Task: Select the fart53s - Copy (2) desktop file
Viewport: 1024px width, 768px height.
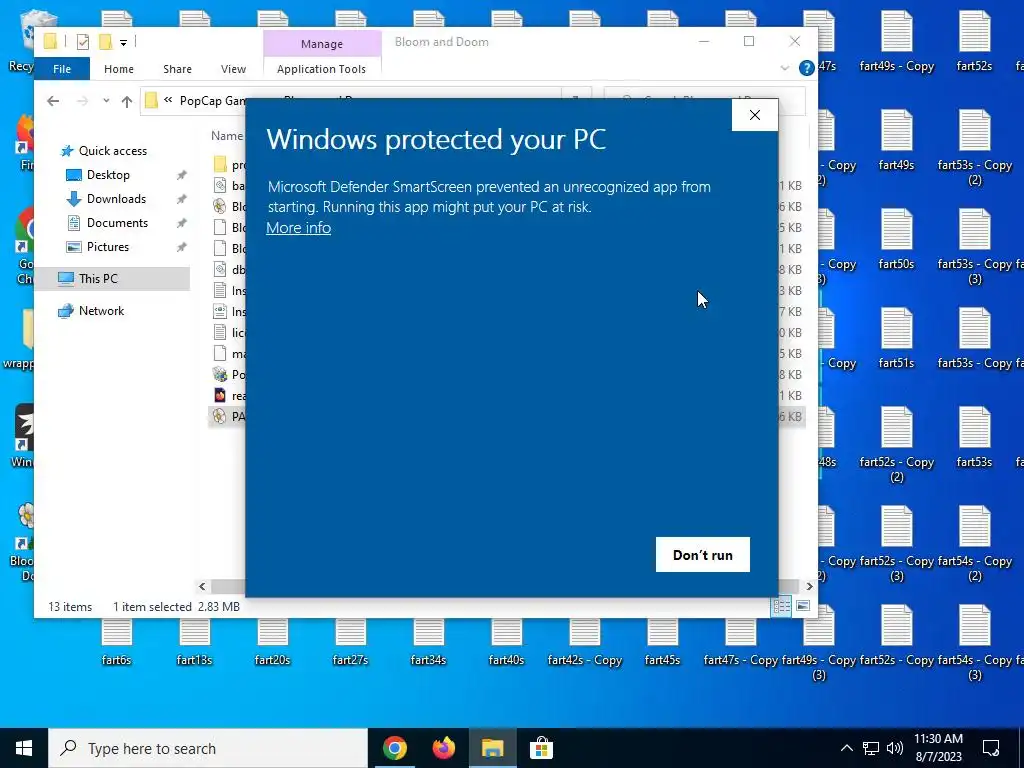Action: (974, 148)
